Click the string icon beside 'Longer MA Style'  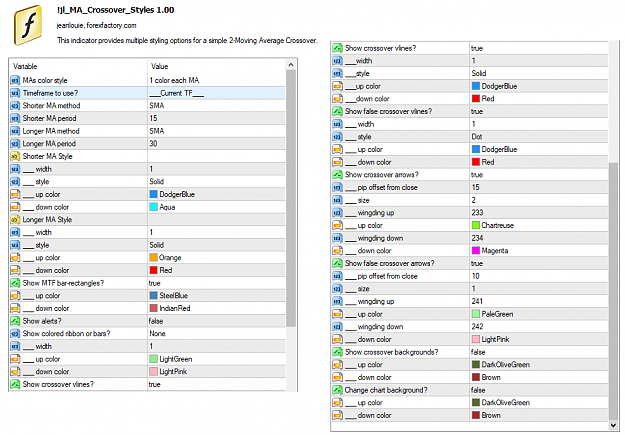[x=15, y=220]
